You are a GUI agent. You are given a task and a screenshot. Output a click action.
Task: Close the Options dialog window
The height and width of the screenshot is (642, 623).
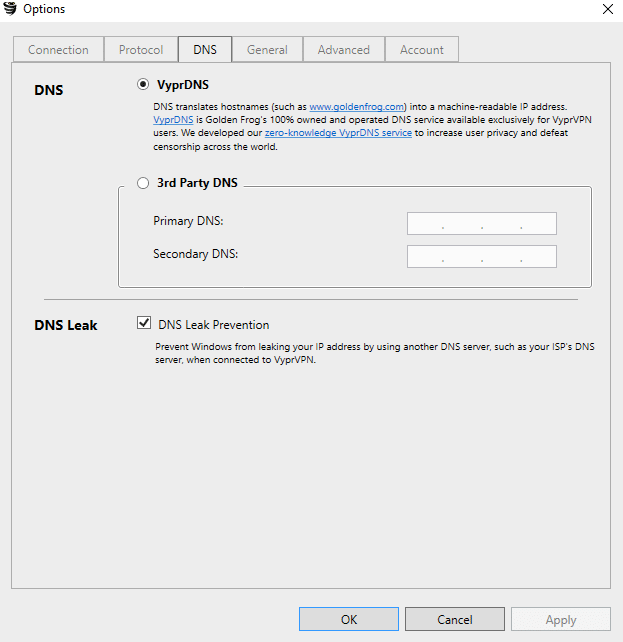click(x=608, y=9)
